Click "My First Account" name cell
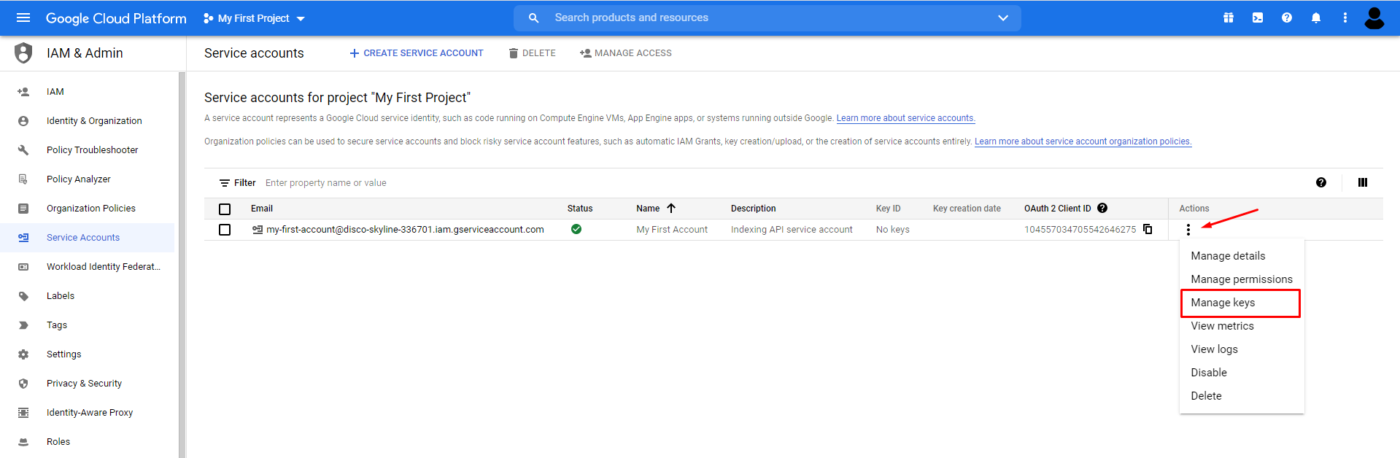1400x458 pixels. (672, 229)
